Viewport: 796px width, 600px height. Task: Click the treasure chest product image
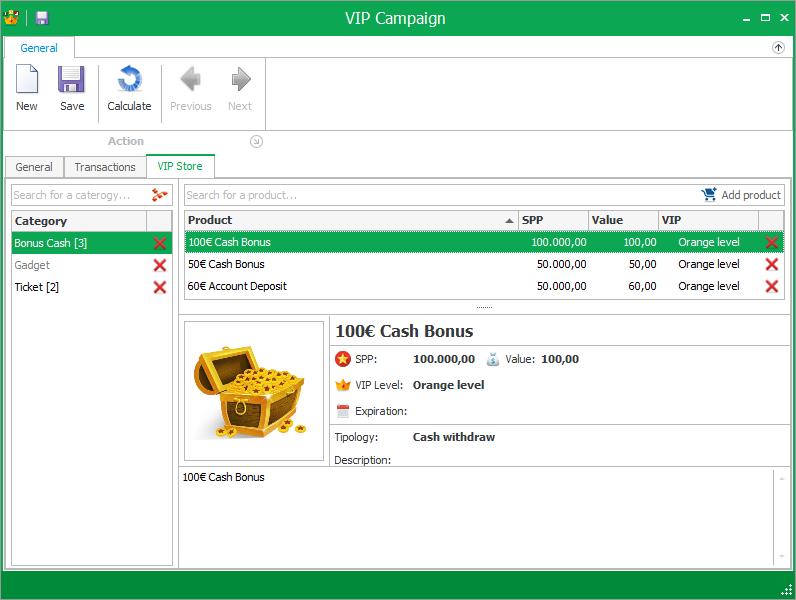(x=254, y=391)
